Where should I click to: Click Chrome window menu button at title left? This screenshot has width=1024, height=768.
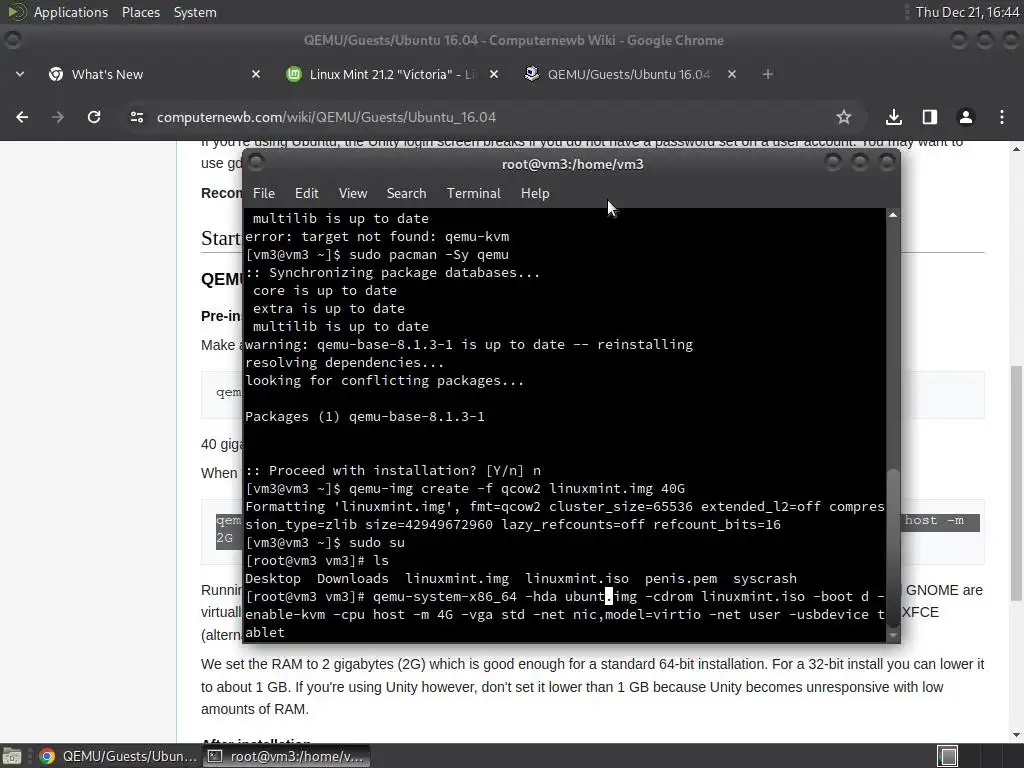coord(12,40)
